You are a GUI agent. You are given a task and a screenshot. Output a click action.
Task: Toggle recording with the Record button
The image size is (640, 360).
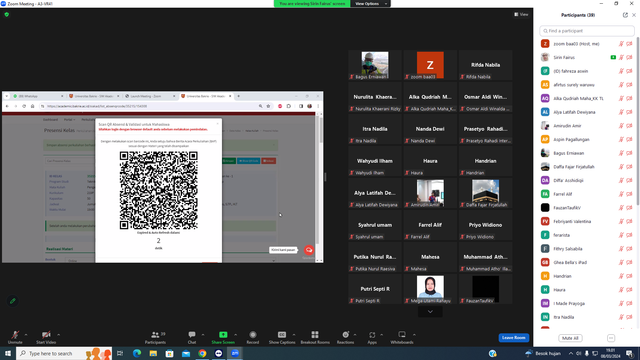pos(253,338)
